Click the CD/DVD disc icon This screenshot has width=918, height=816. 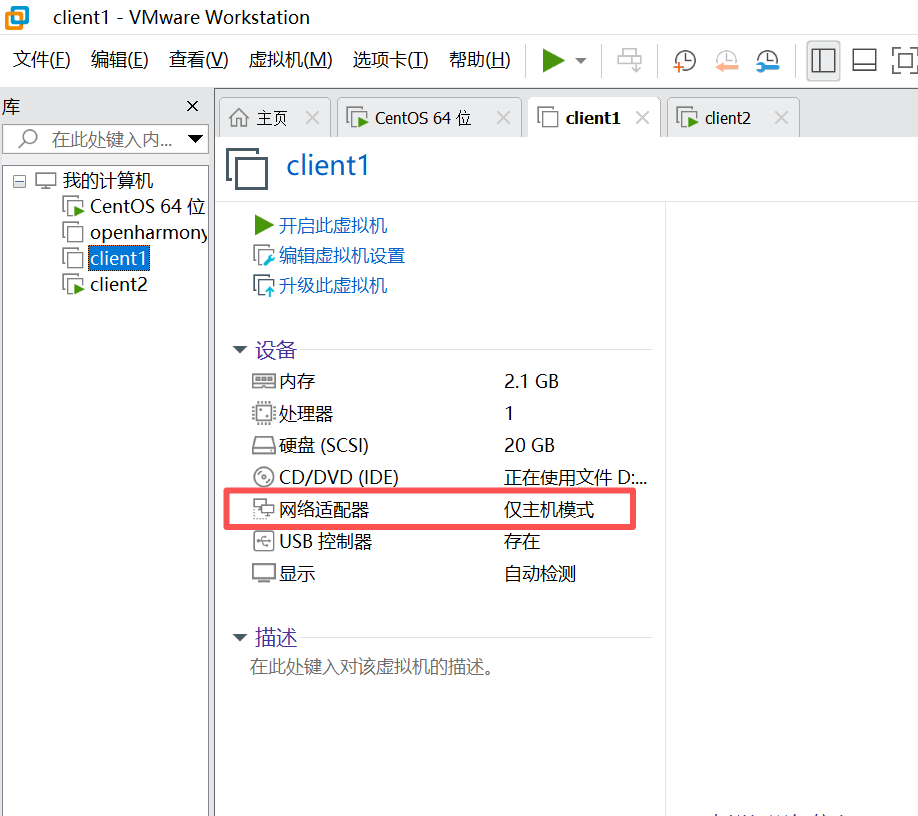(x=263, y=477)
